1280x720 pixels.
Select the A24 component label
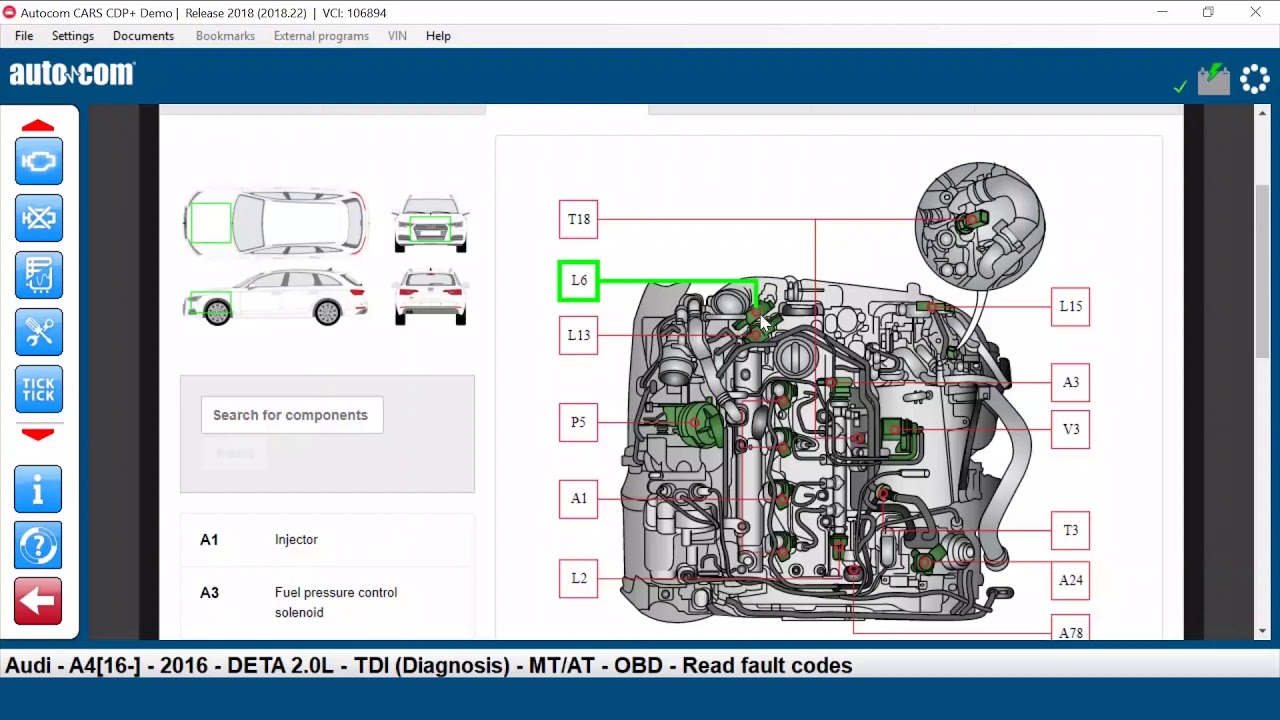(1071, 580)
